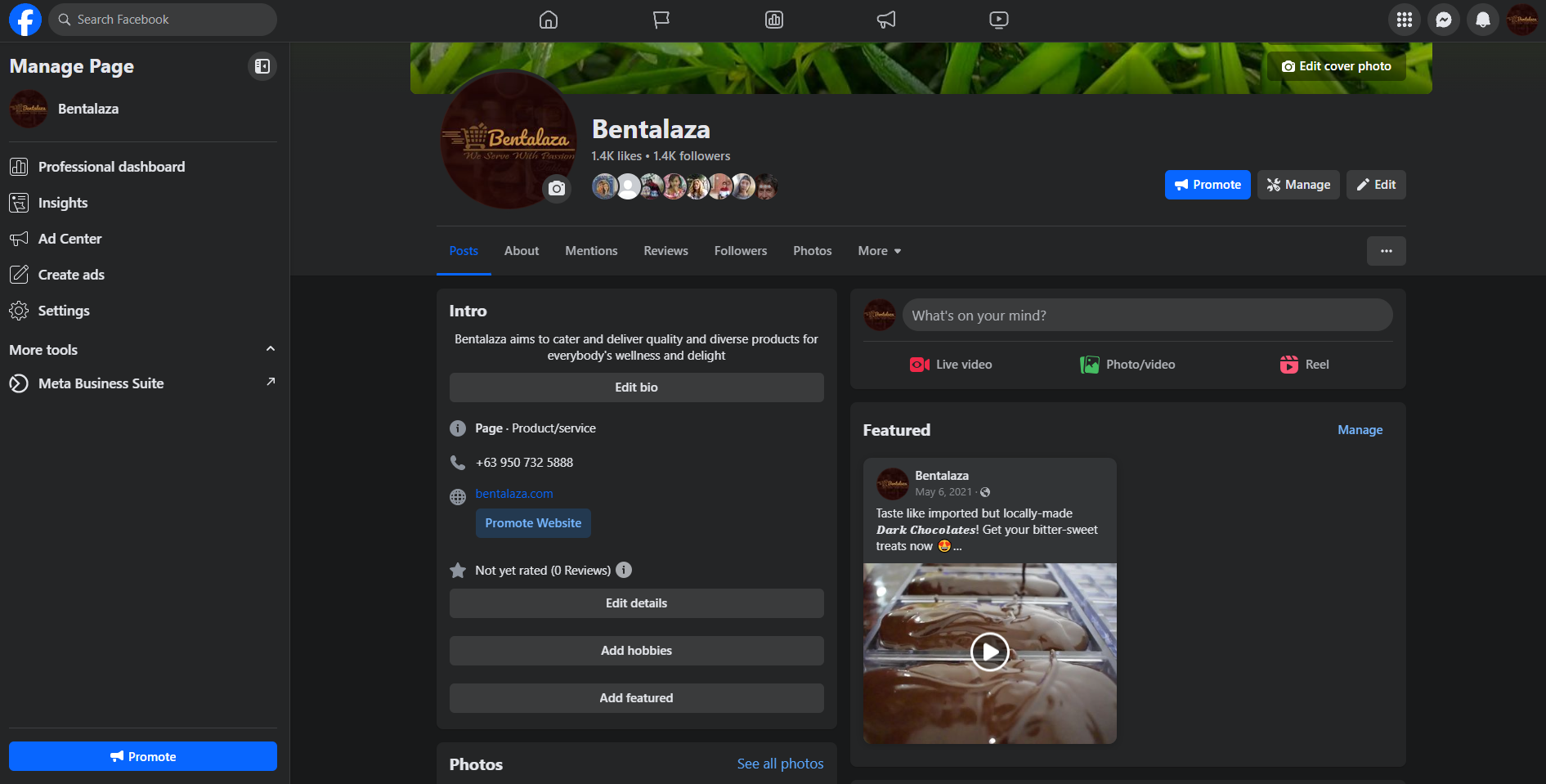Click the Facebook logo icon

(25, 20)
